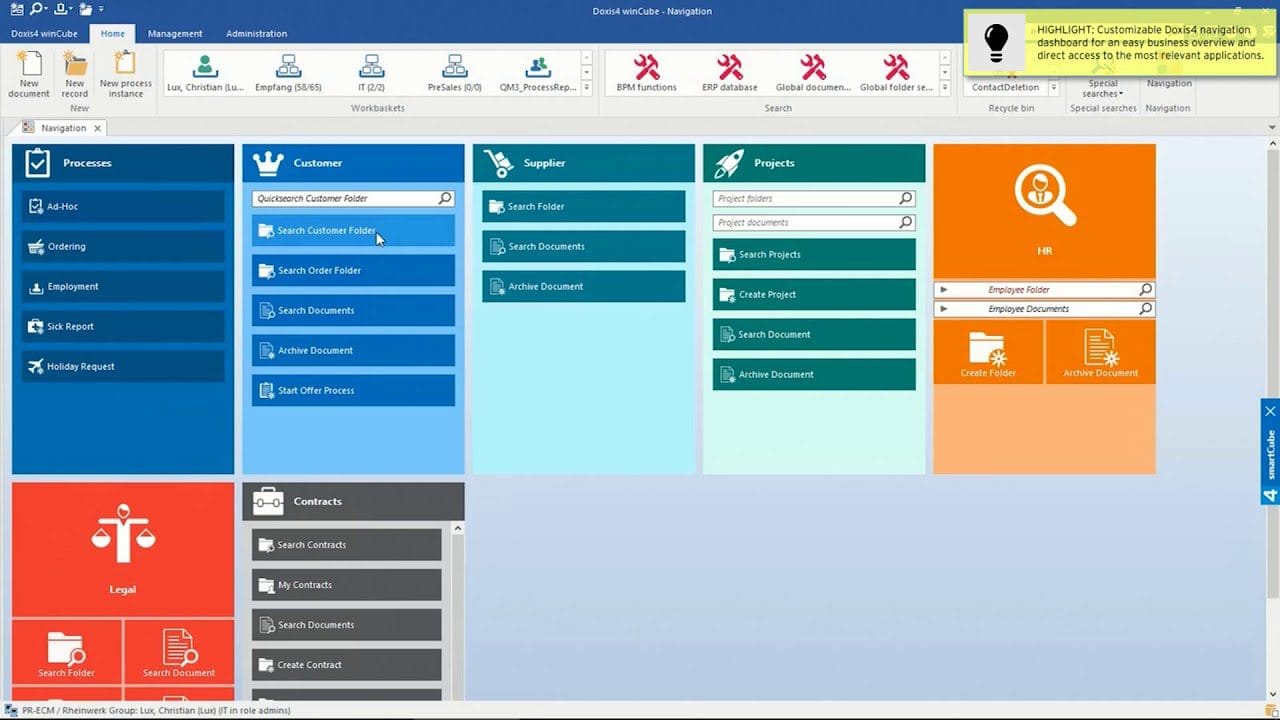This screenshot has height=720, width=1280.
Task: Switch to the Administration ribbon tab
Action: tap(256, 33)
